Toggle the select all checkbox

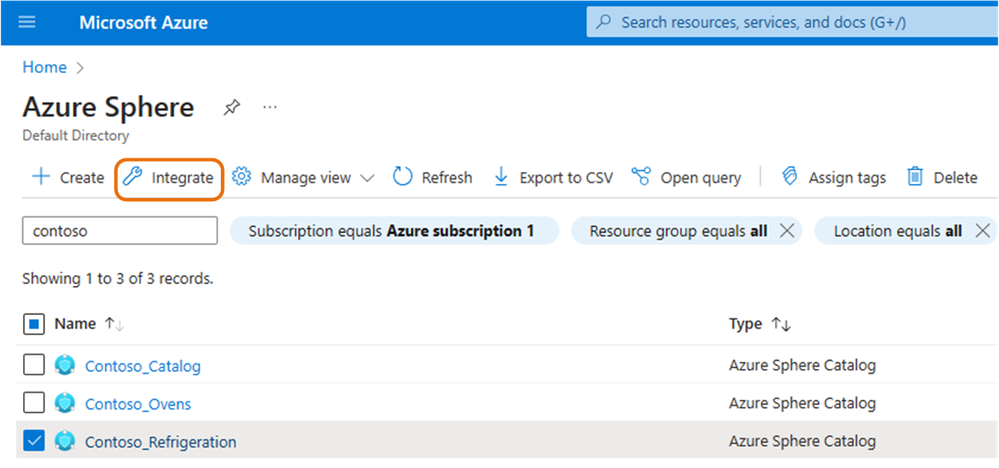point(34,325)
